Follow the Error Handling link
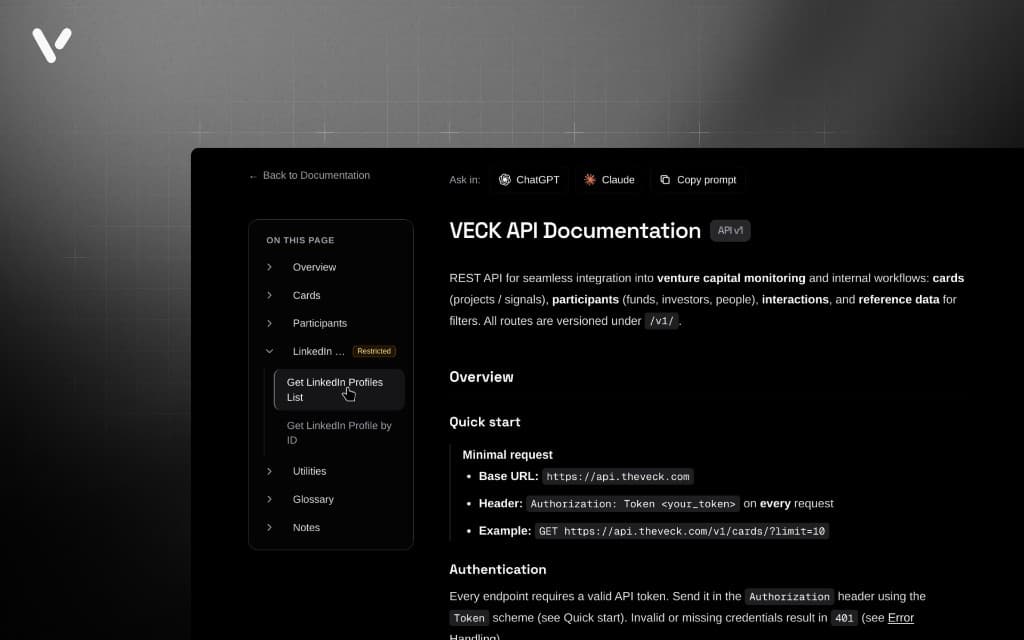The image size is (1024, 640). point(901,618)
